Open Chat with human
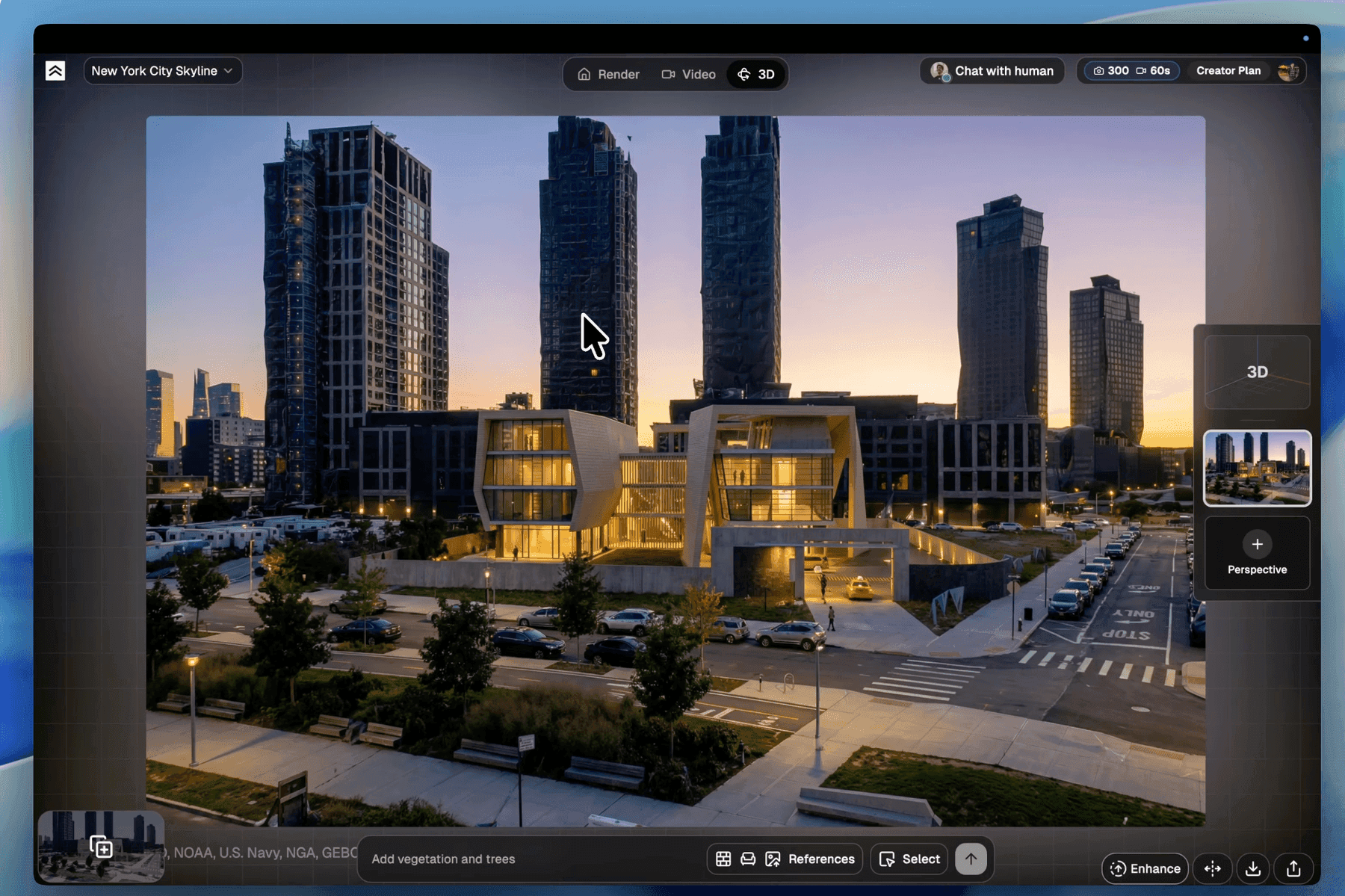This screenshot has height=896, width=1345. coord(992,71)
